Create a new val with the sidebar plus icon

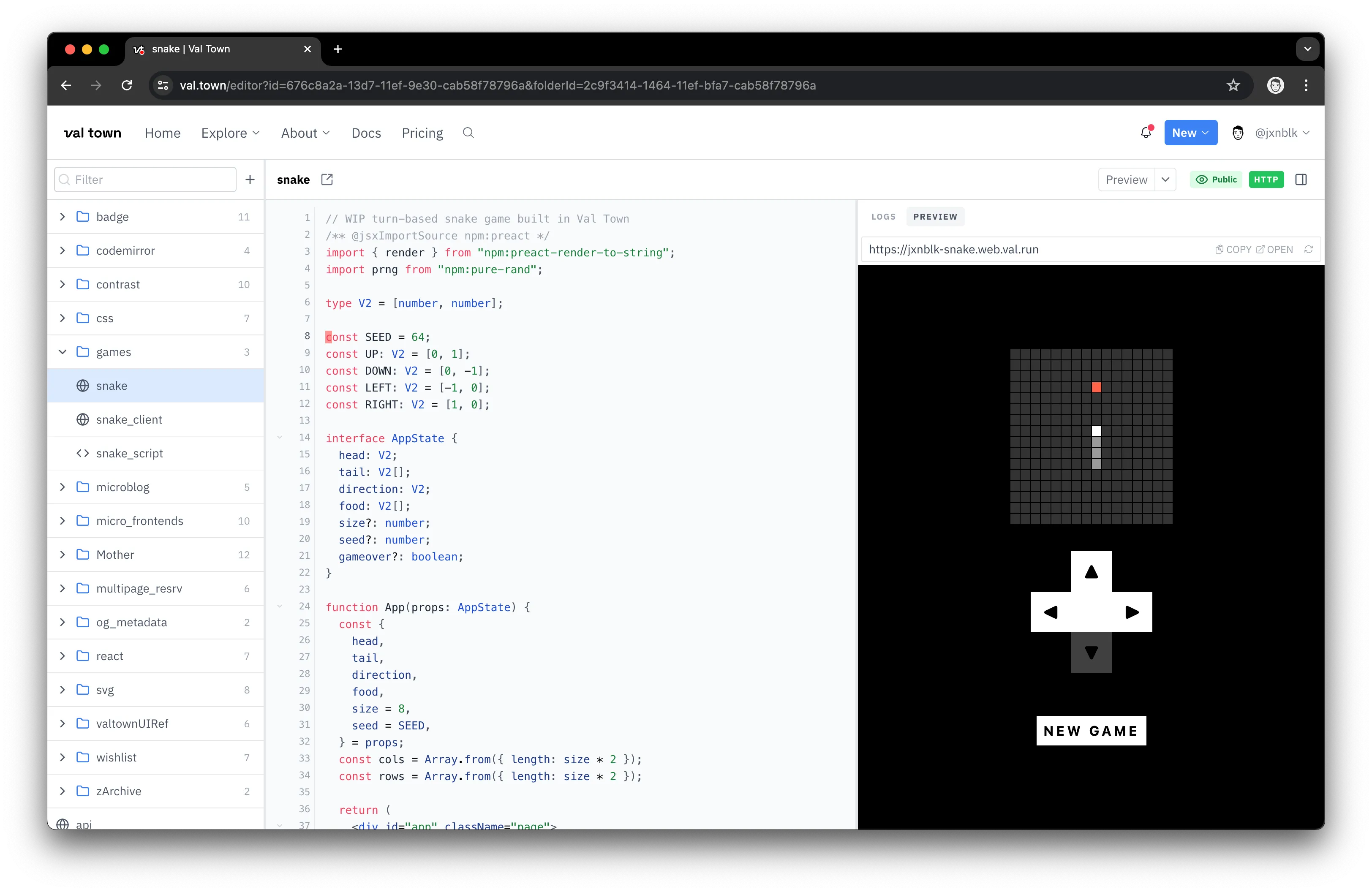(250, 179)
